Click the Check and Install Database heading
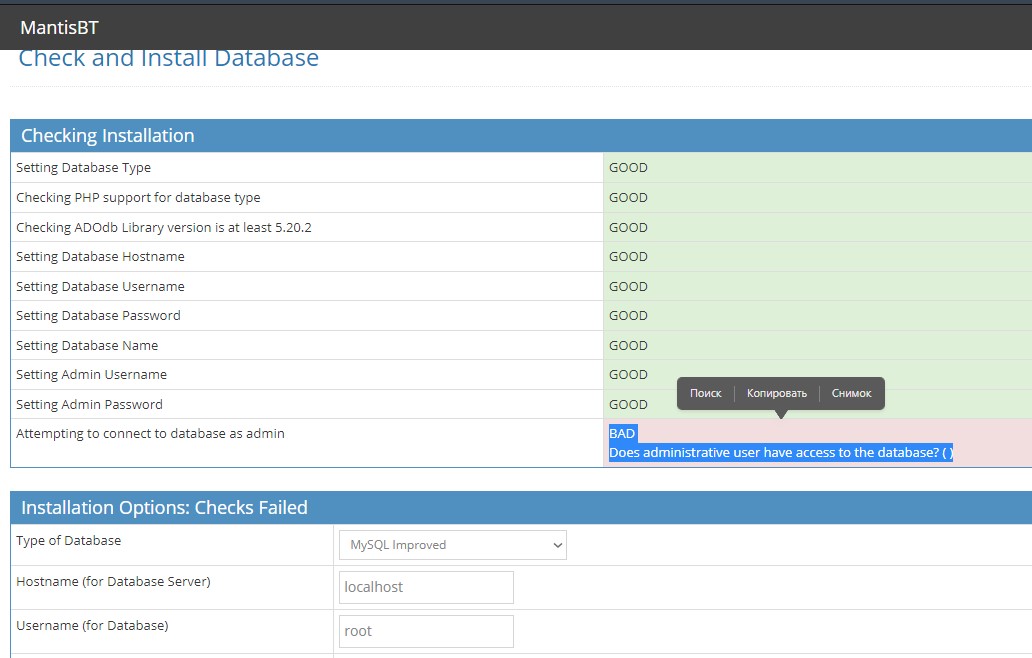 coord(169,59)
